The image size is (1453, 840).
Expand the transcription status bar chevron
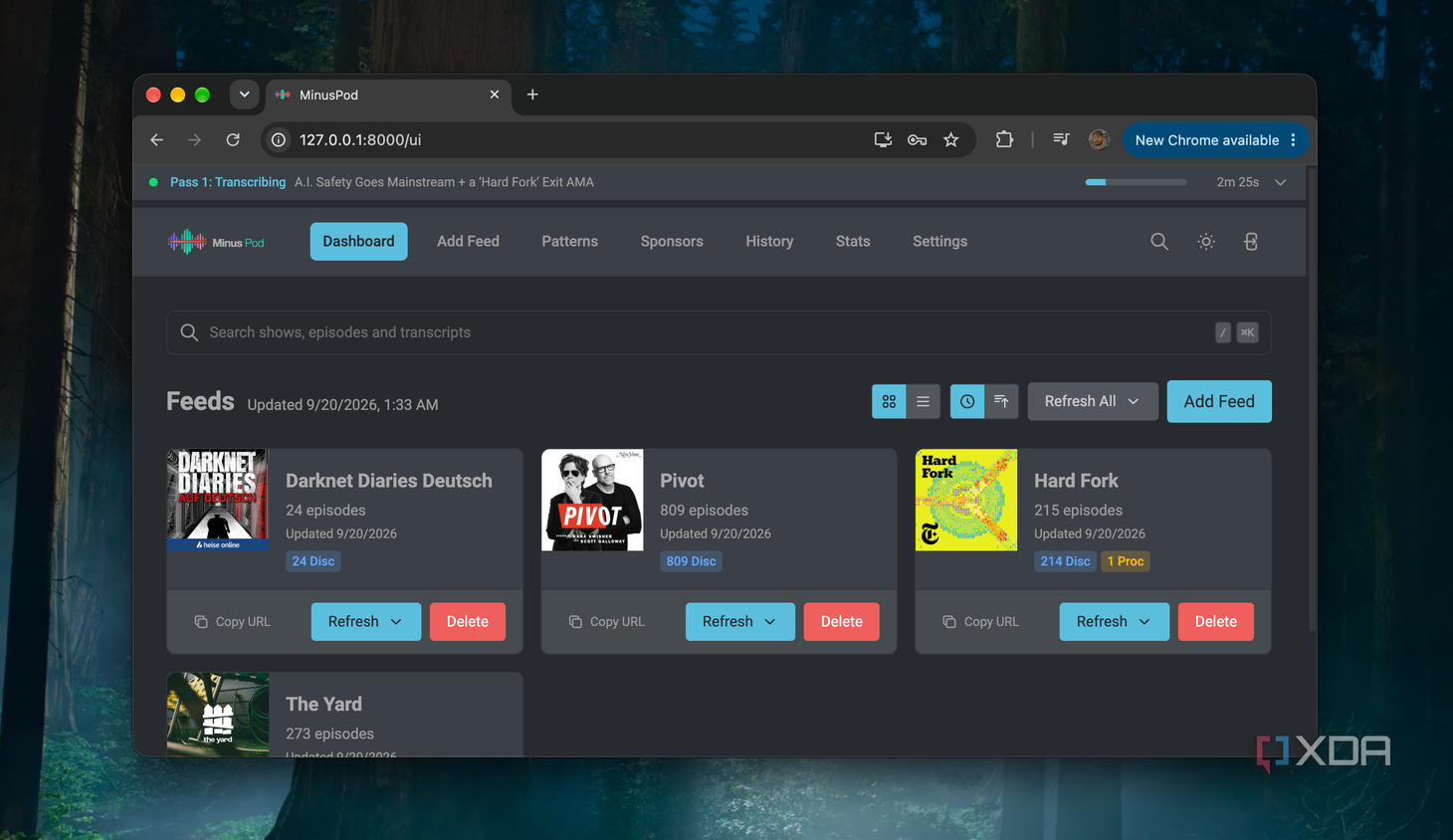click(1281, 182)
